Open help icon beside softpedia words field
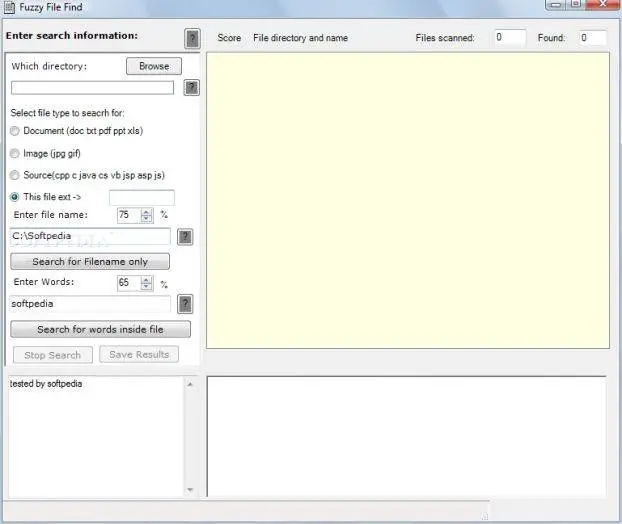The width and height of the screenshot is (622, 524). tap(185, 304)
